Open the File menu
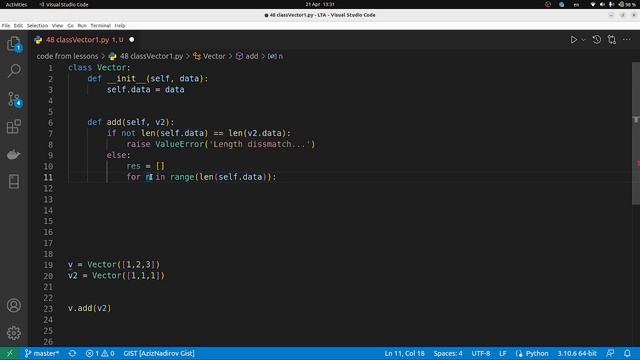The height and width of the screenshot is (360, 640). click(x=6, y=26)
